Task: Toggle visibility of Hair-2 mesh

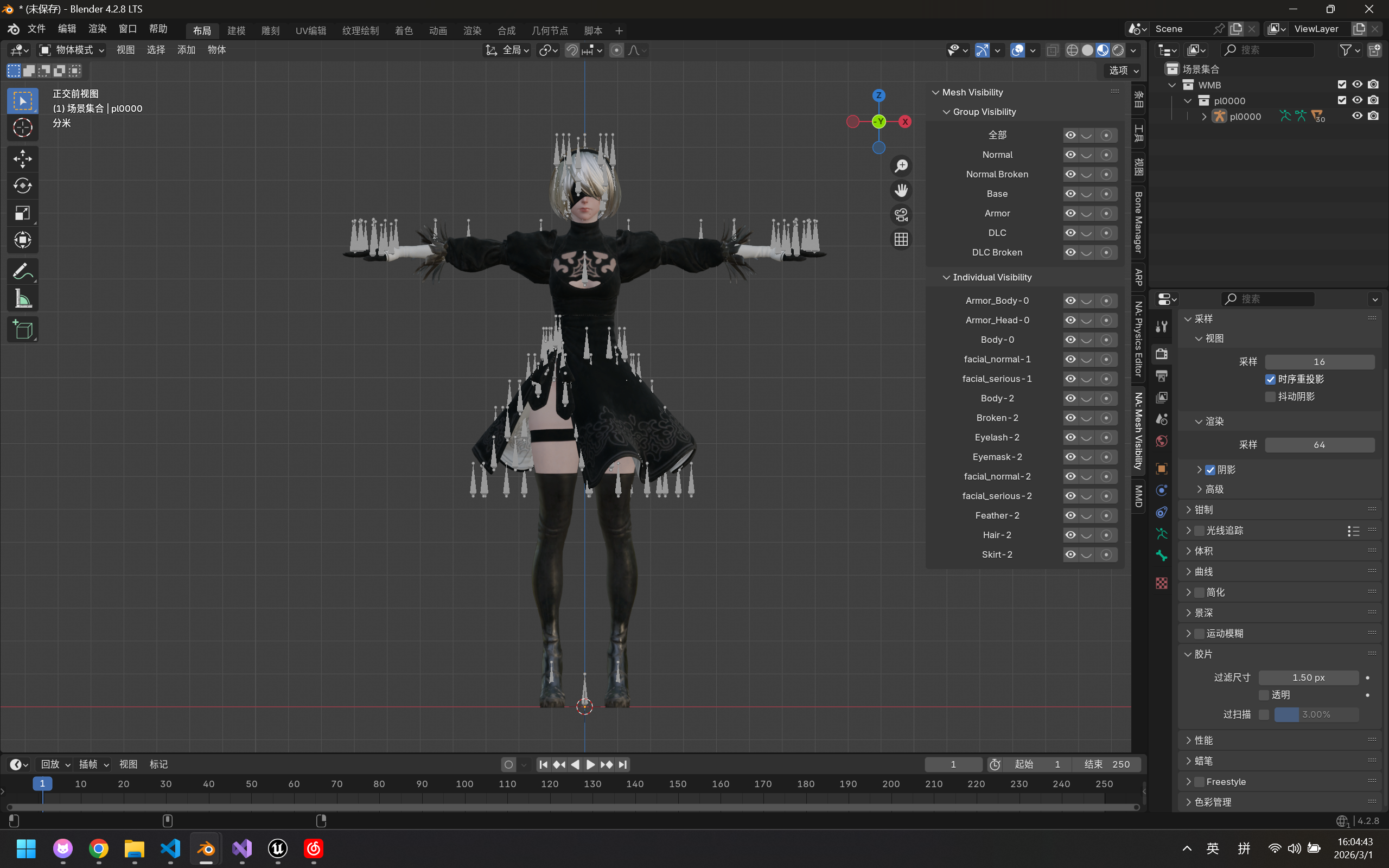Action: 1071,535
